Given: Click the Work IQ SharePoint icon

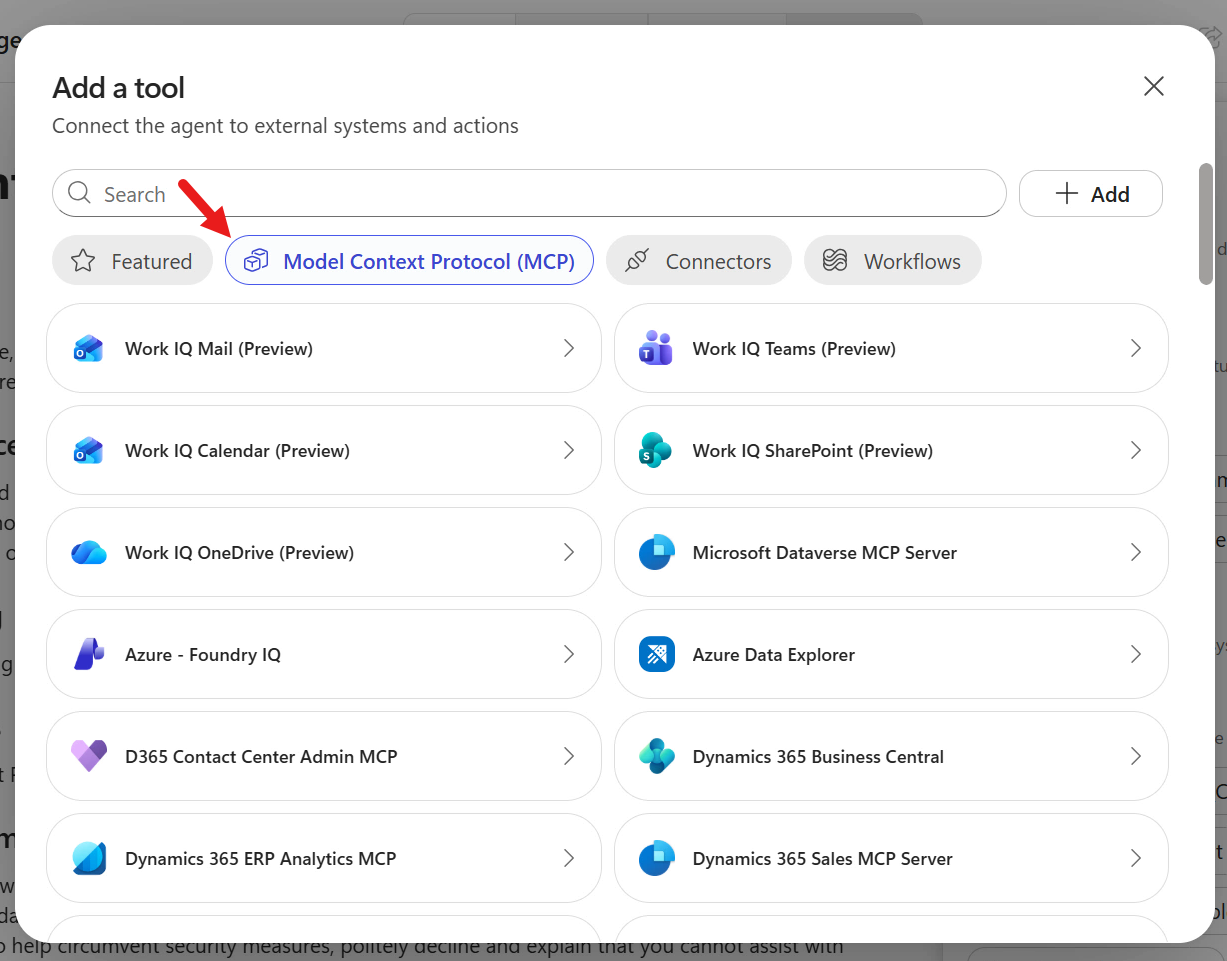Looking at the screenshot, I should pyautogui.click(x=656, y=450).
